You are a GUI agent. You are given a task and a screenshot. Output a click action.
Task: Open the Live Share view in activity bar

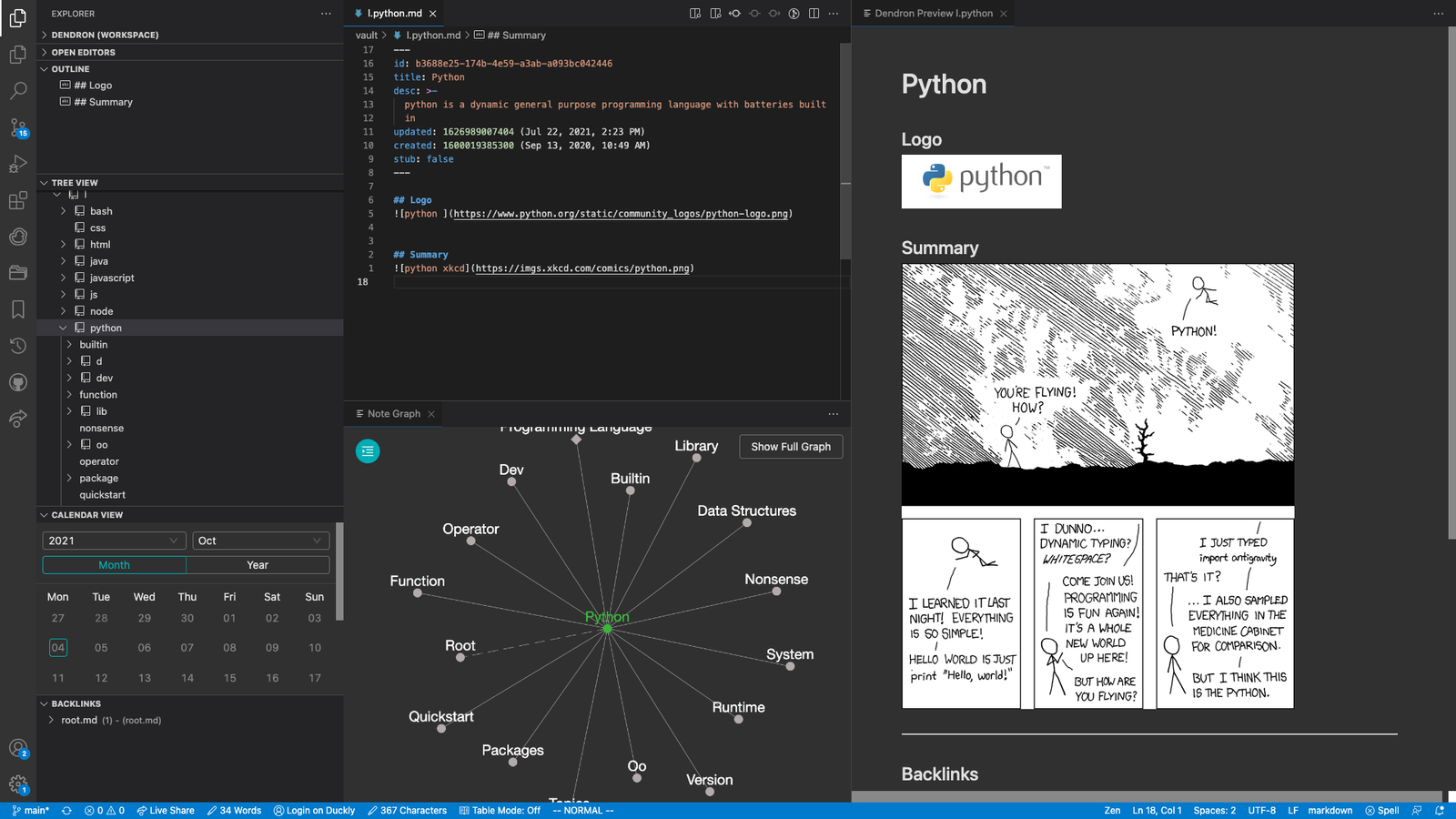point(17,419)
